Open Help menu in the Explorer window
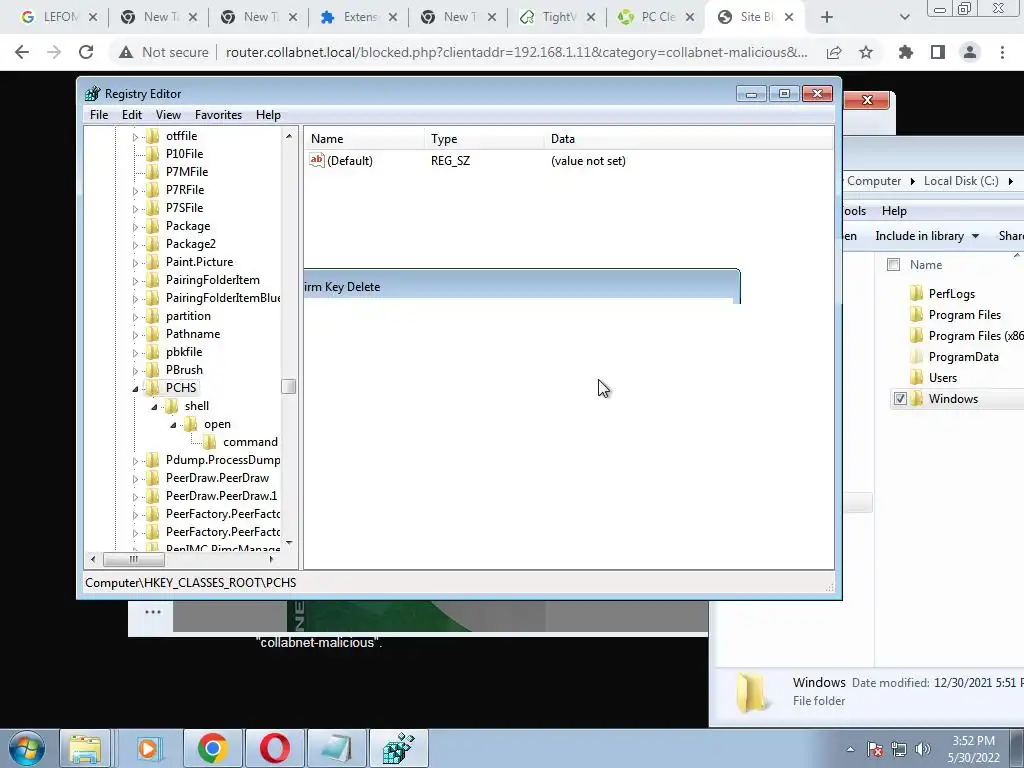The image size is (1024, 768). point(894,211)
